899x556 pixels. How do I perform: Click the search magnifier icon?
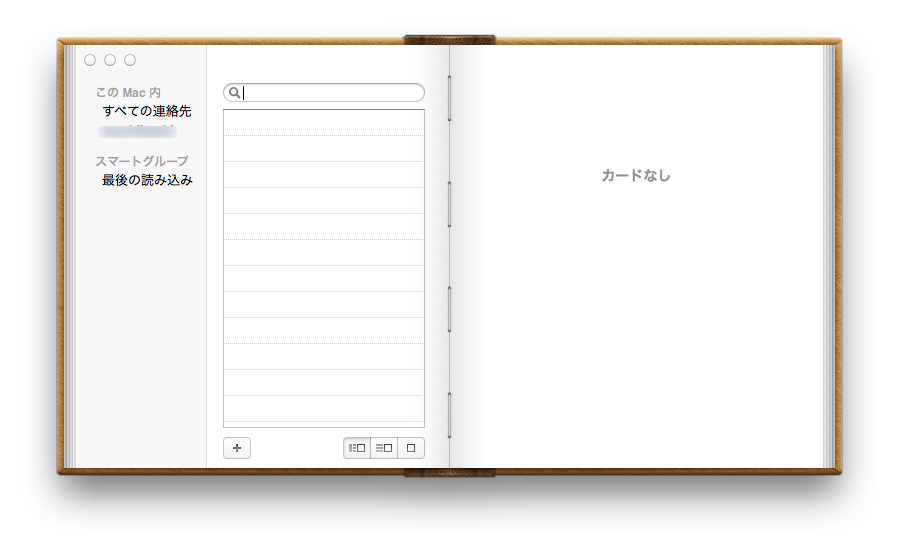pos(234,92)
